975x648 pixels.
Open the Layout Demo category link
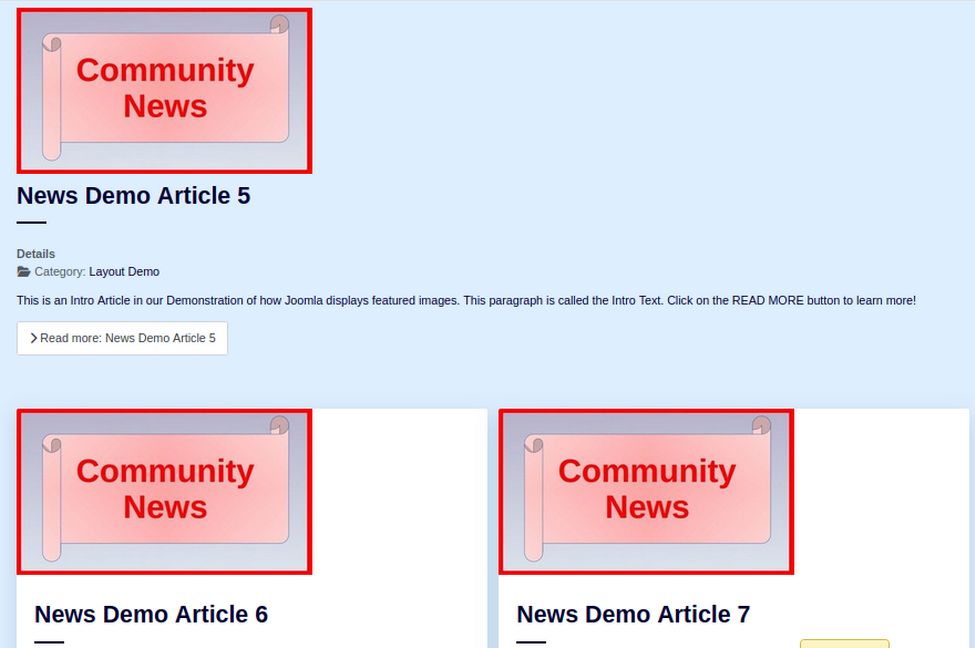pos(124,272)
